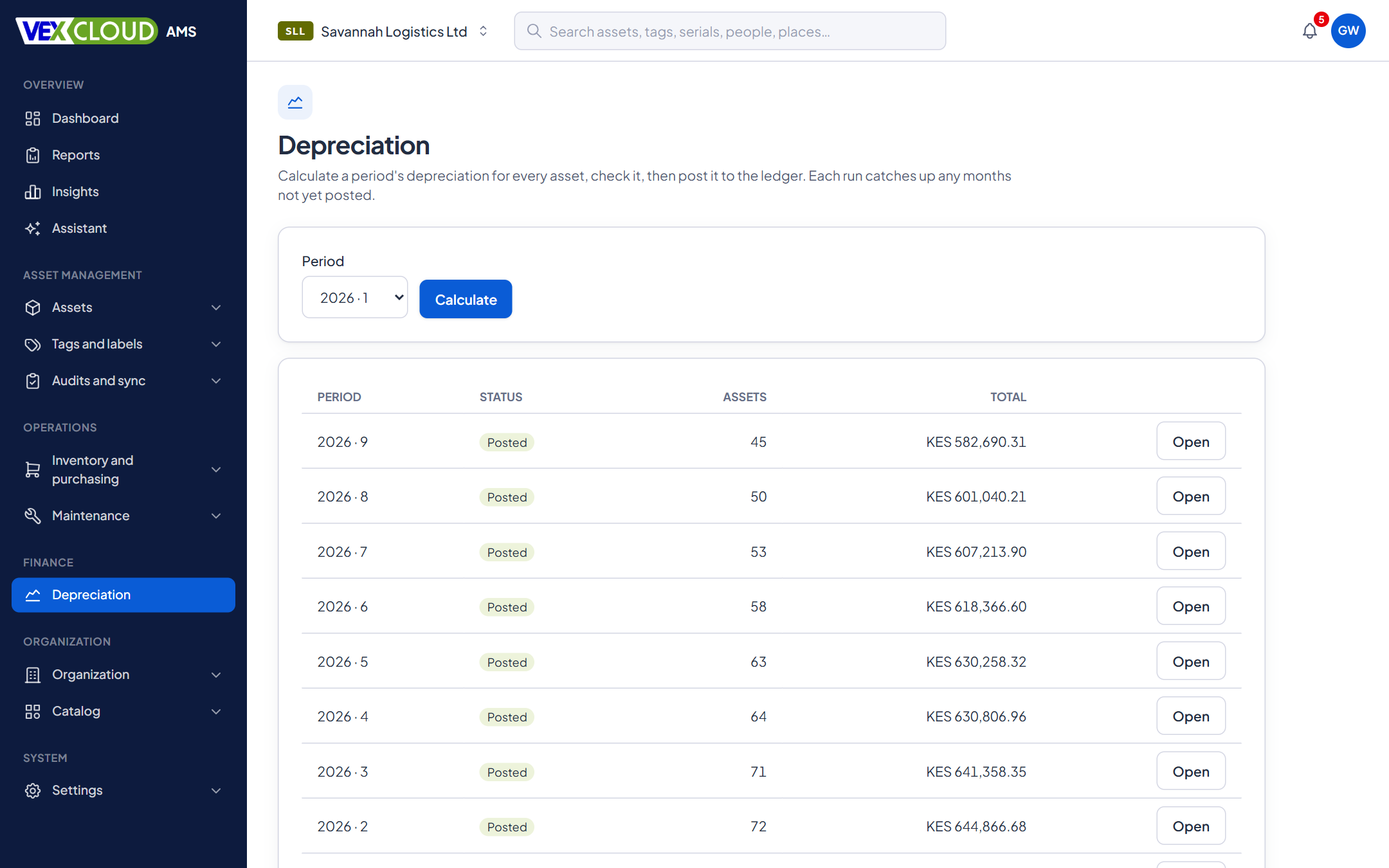Focus the search assets input field

tap(730, 31)
